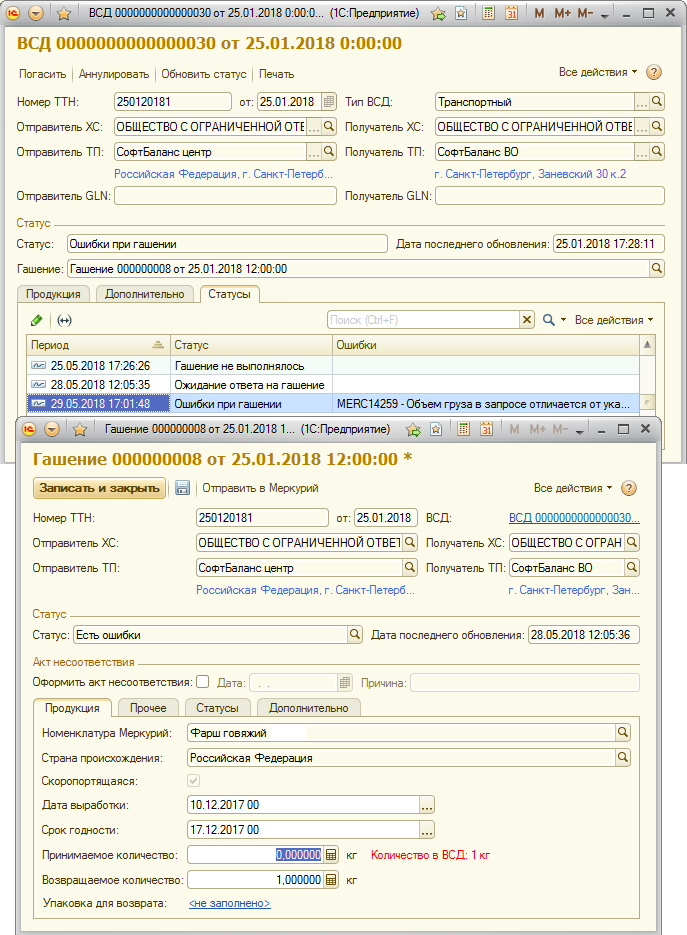Expand Все действия menu in Гашение window
Viewport: 687px width, 935px height.
click(x=573, y=488)
